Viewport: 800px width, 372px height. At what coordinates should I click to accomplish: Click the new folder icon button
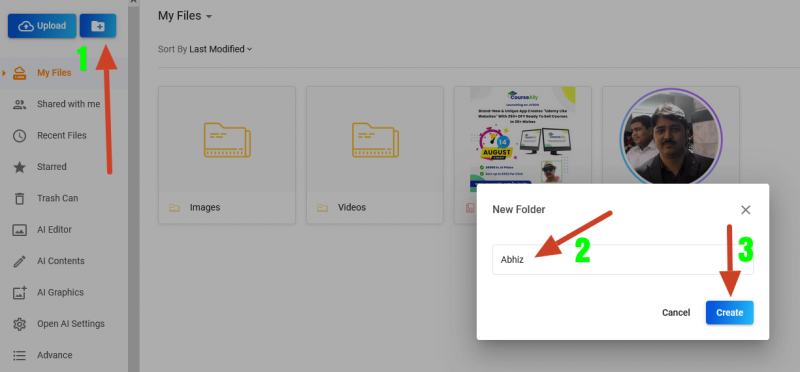(x=97, y=26)
